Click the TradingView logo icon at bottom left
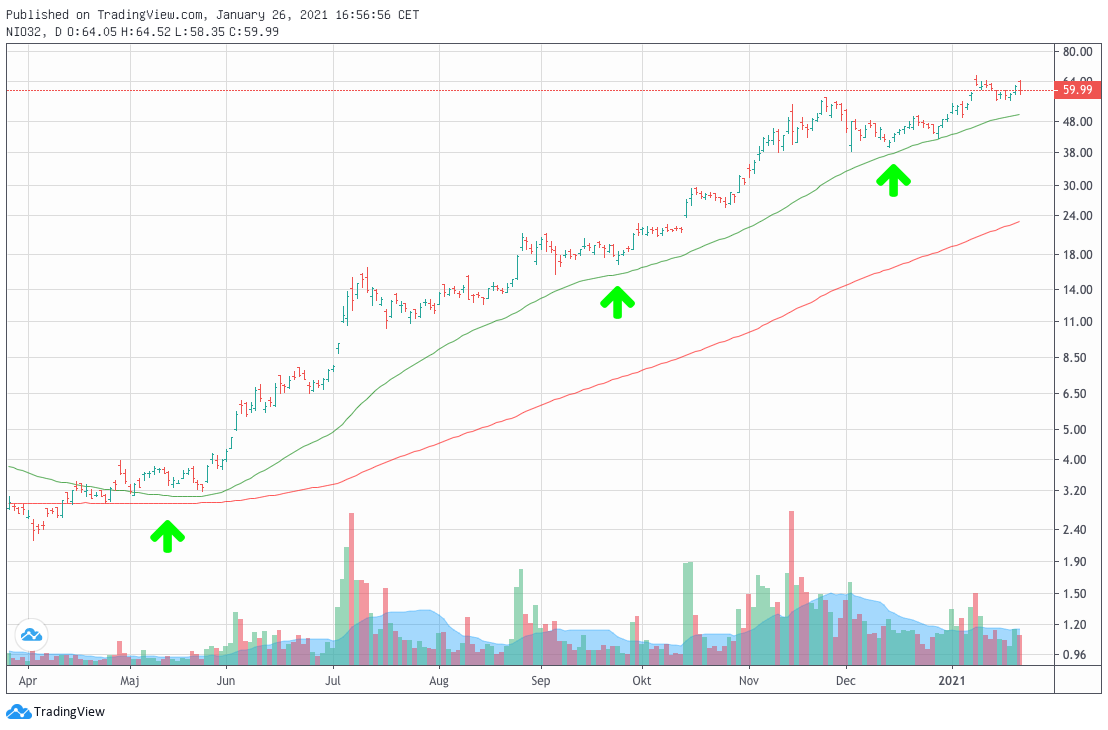The height and width of the screenshot is (730, 1108). point(18,712)
